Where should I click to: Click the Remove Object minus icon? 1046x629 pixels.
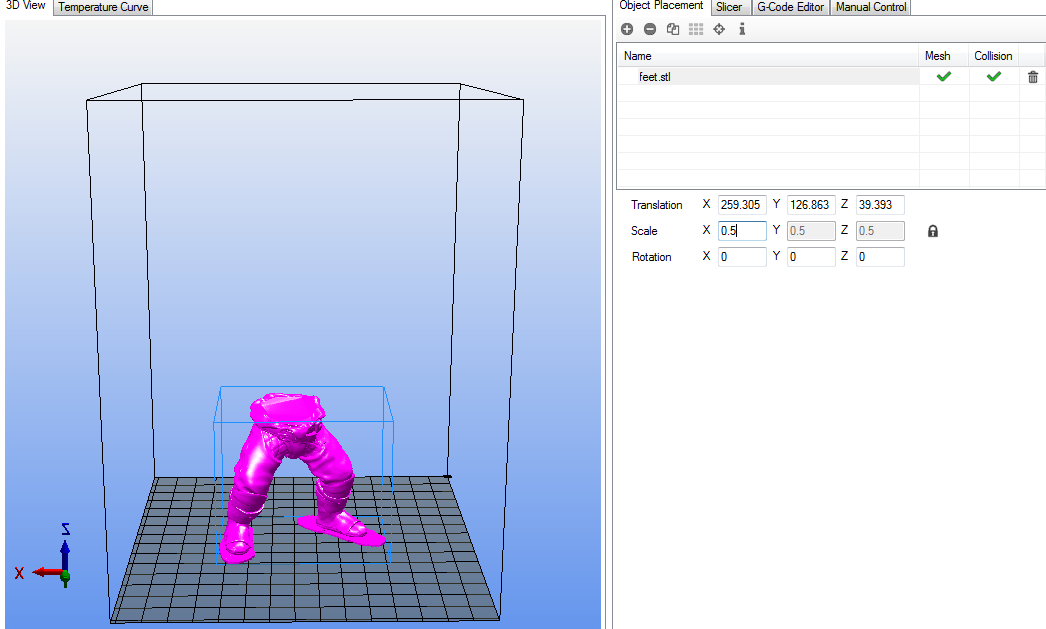(x=650, y=29)
